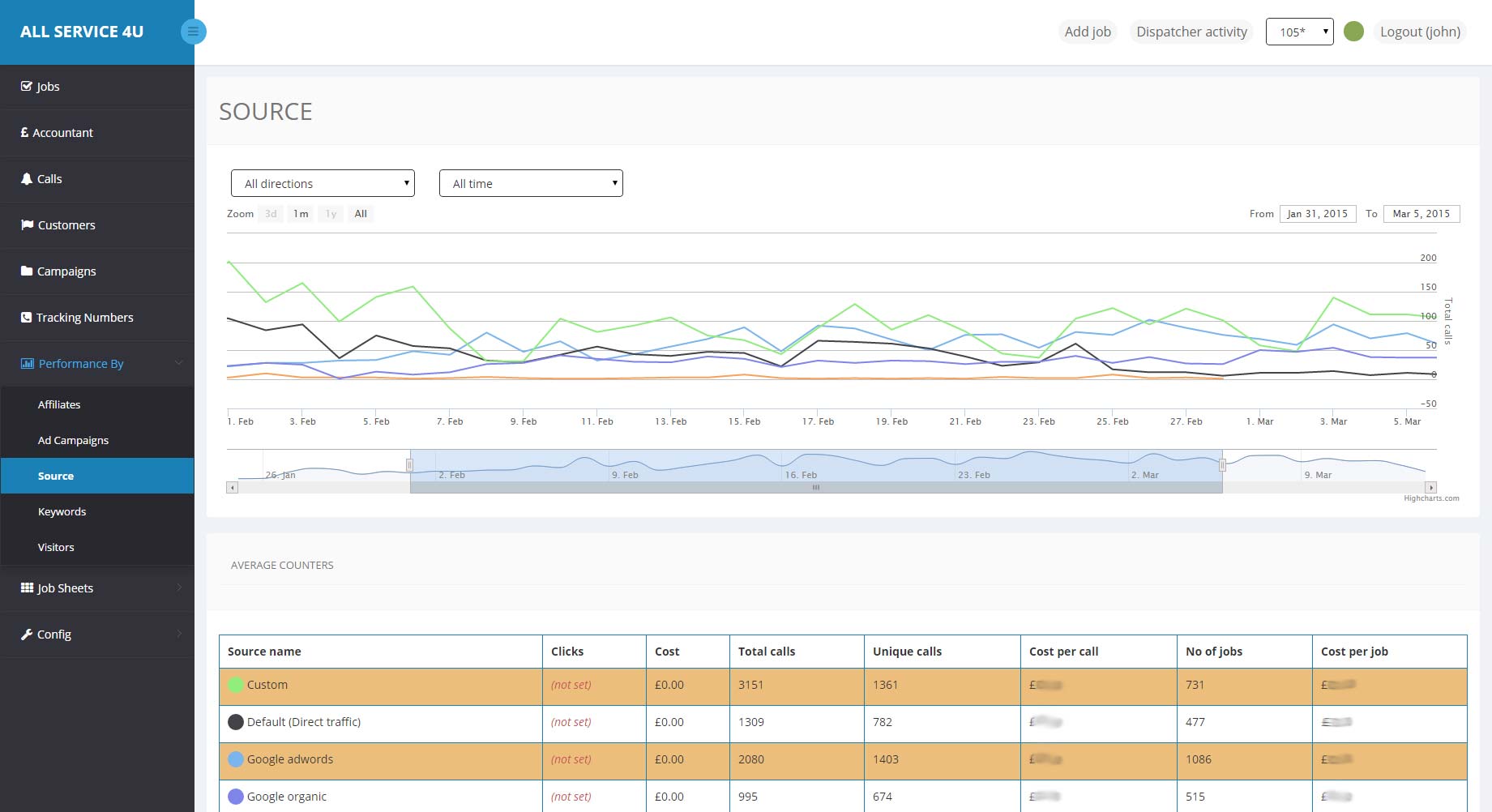
Task: Click the green status circle in header
Action: pos(1353,32)
